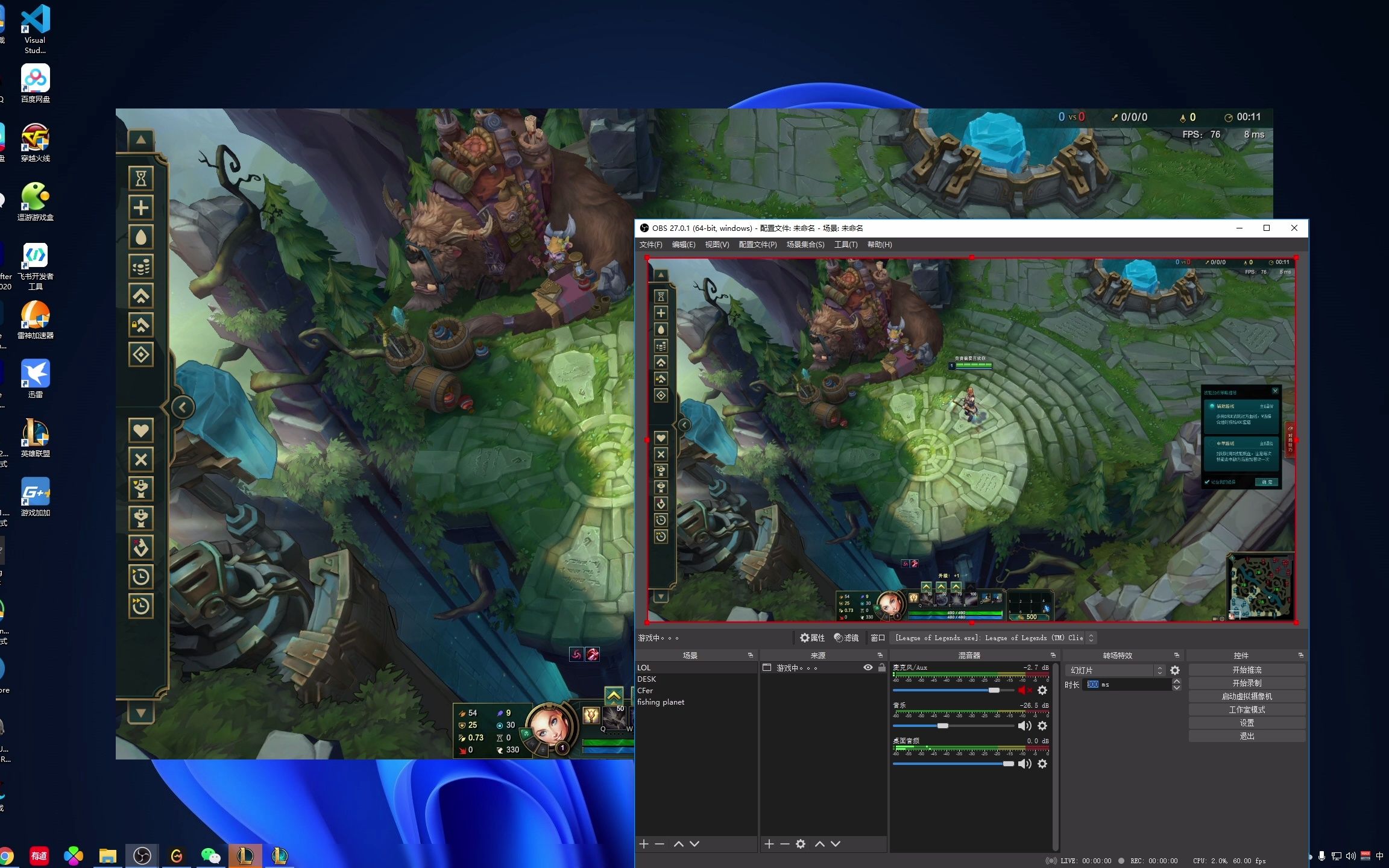Open source properties gear at sources panel bottom

(801, 844)
